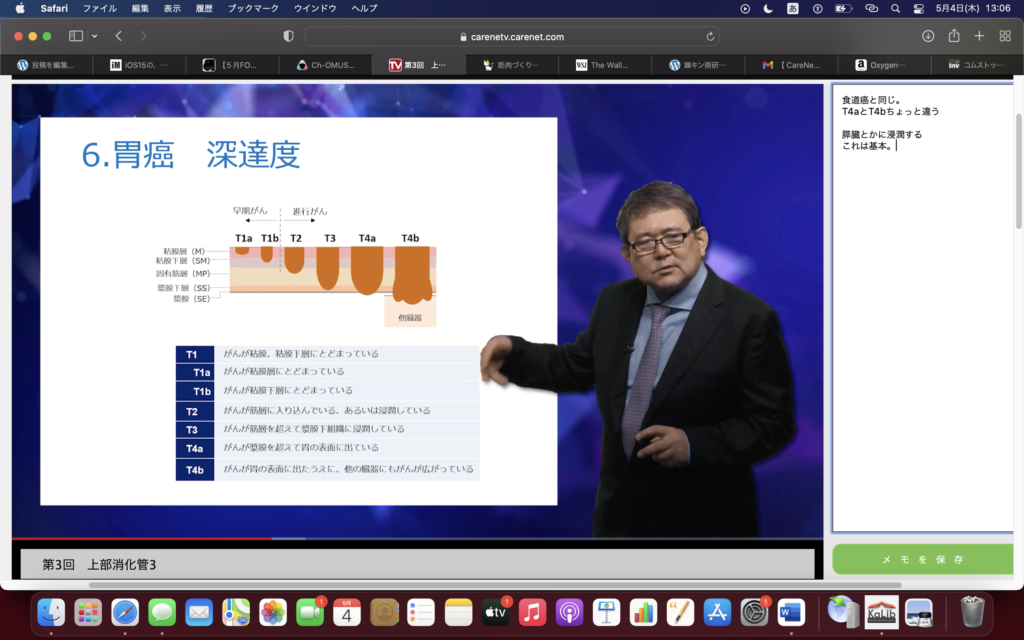Switch to the Oxygen Amazon tab
Image resolution: width=1024 pixels, height=640 pixels.
coord(884,65)
